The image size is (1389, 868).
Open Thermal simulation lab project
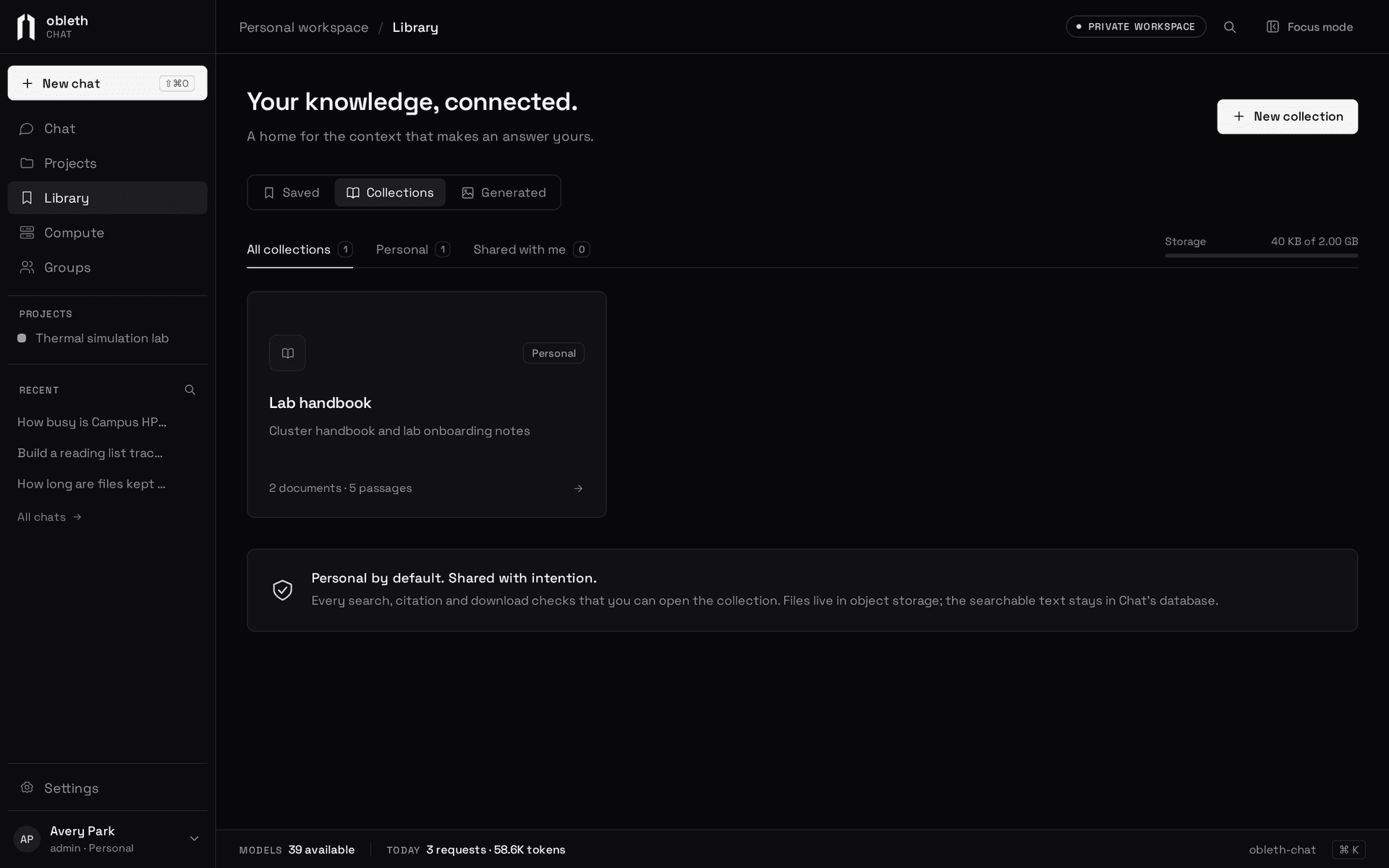pos(102,339)
